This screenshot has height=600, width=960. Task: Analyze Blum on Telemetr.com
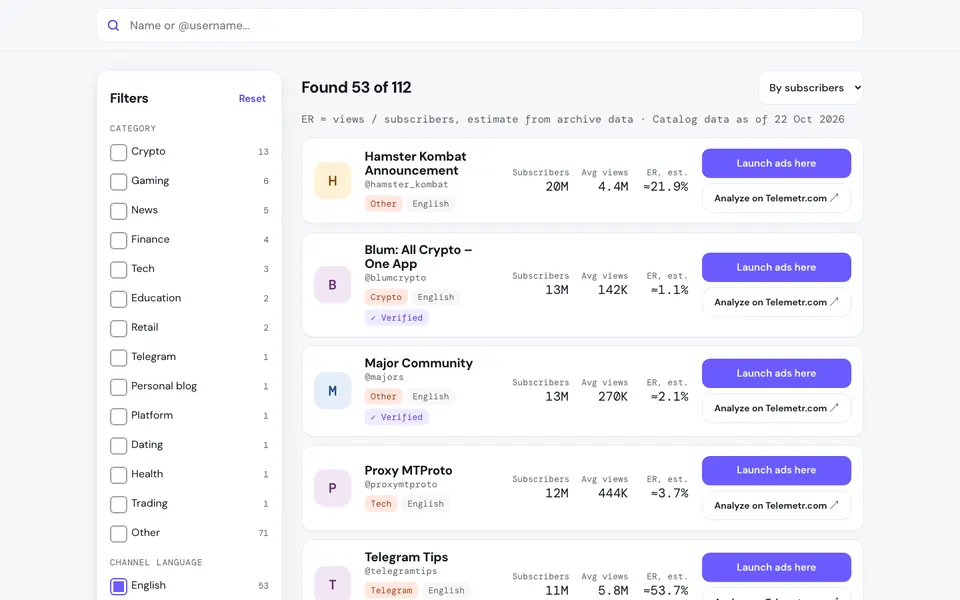click(776, 302)
